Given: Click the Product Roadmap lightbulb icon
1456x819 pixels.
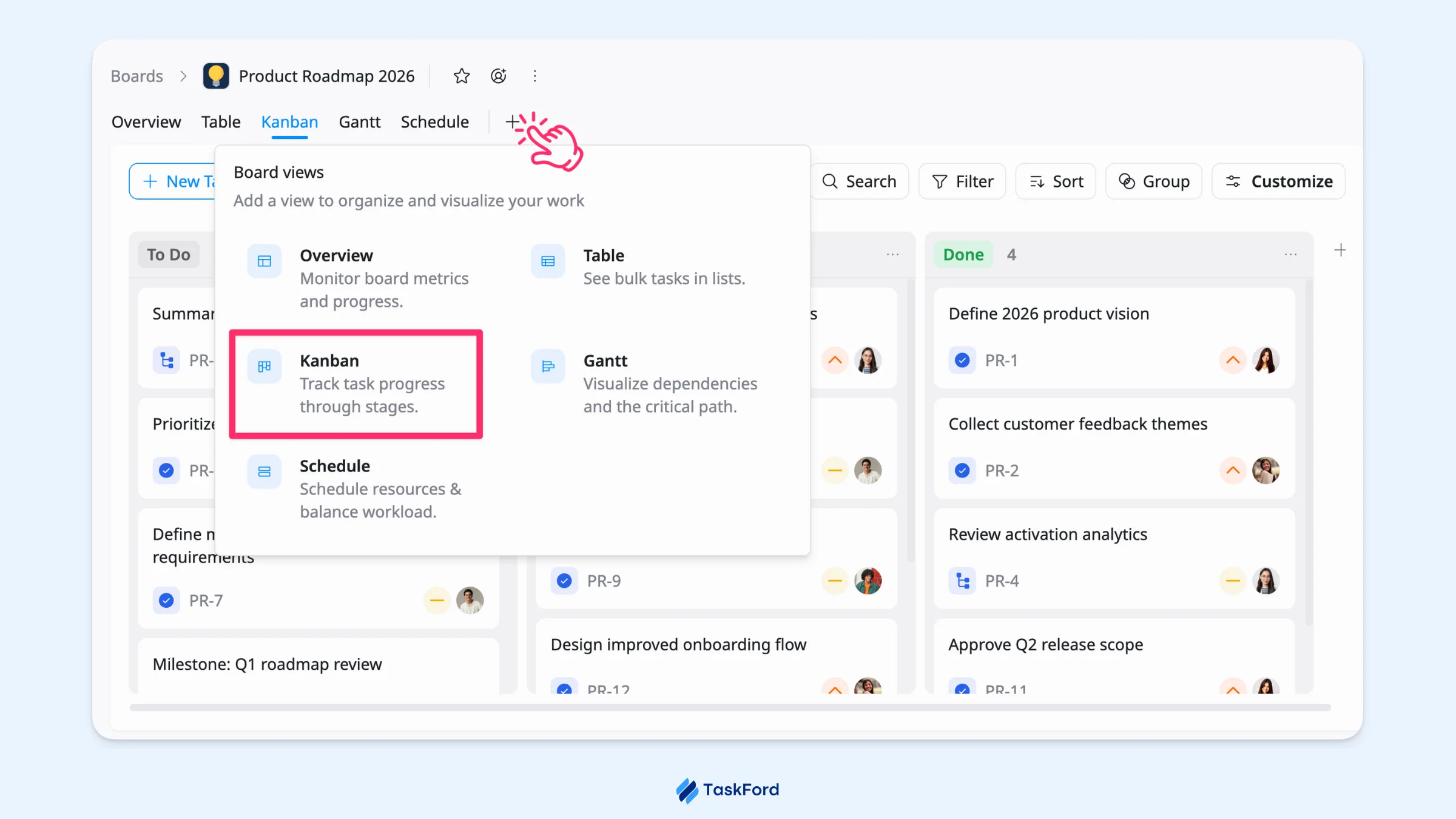Looking at the screenshot, I should click(216, 76).
